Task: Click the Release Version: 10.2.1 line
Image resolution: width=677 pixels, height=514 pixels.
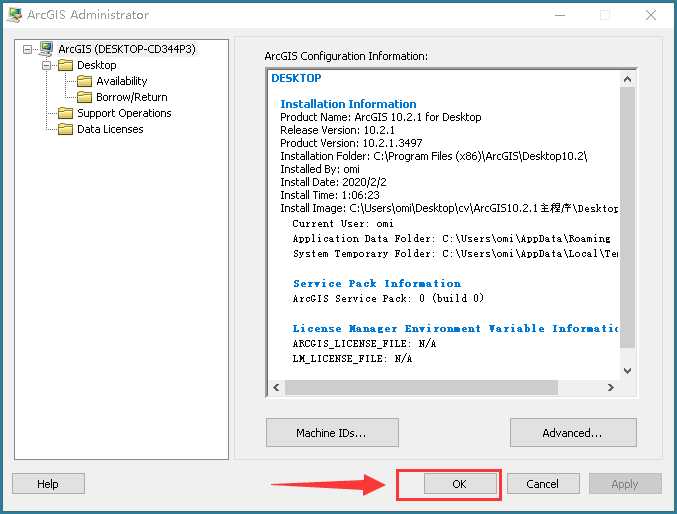Action: (337, 130)
